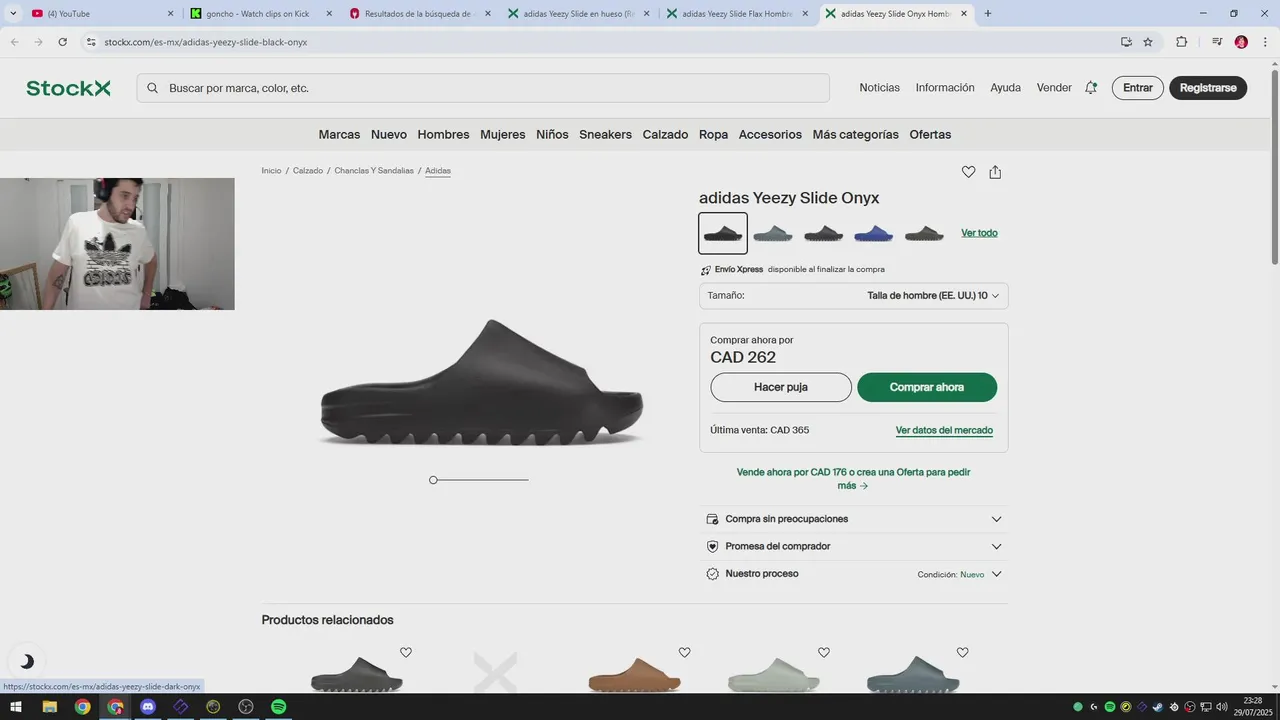This screenshot has width=1280, height=720.
Task: Click the Vender header link
Action: [x=1054, y=88]
